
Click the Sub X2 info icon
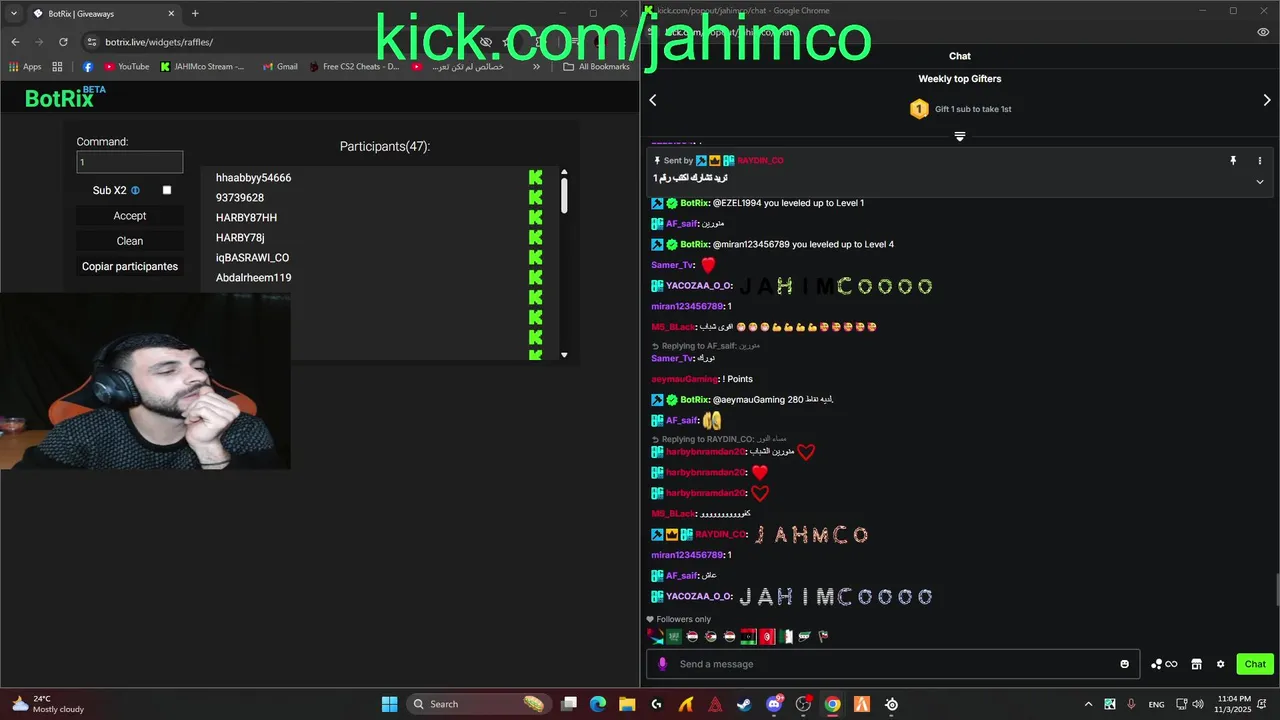(135, 190)
